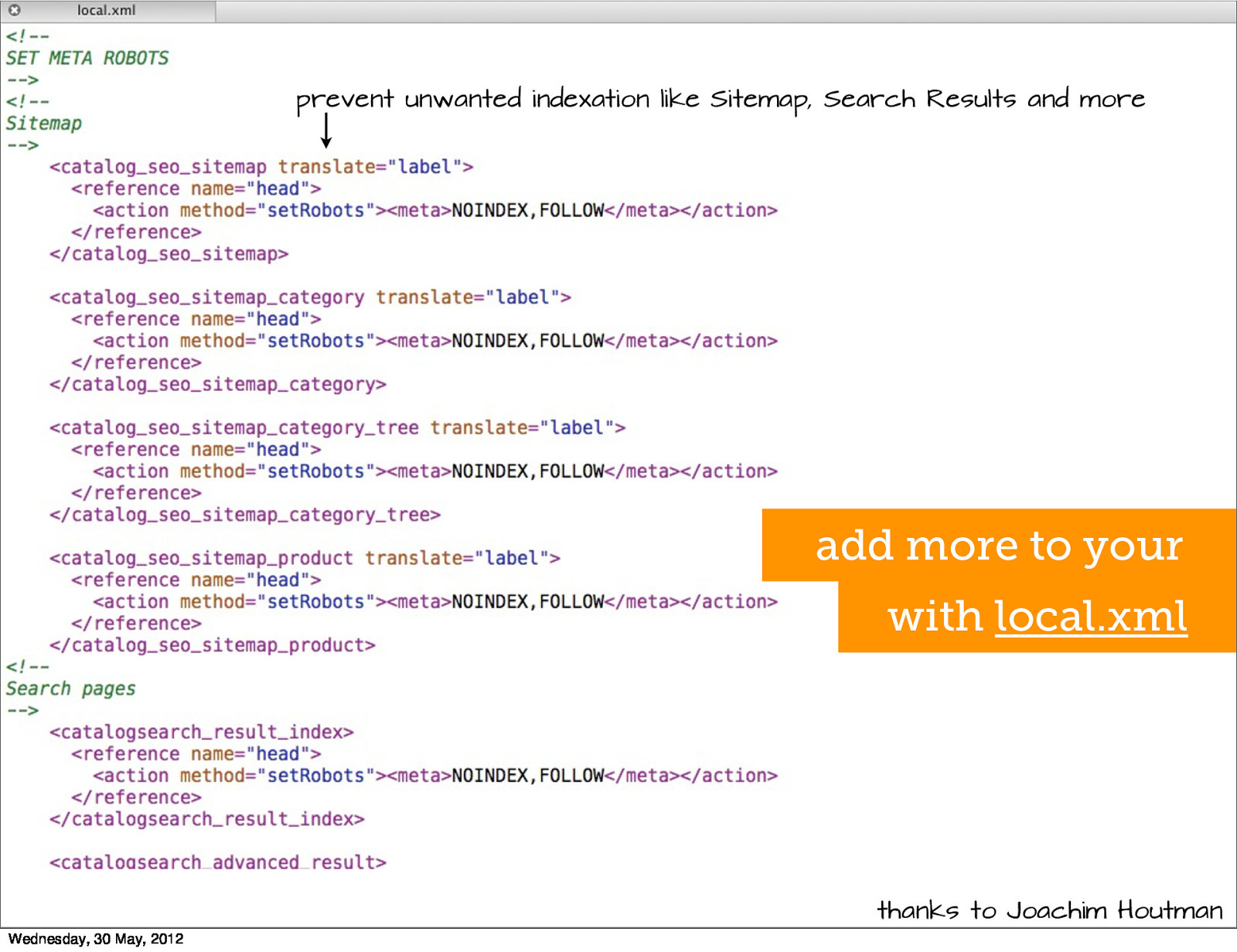
Task: Click closing tag </catalogsearch_result_index>
Action: click(x=207, y=820)
